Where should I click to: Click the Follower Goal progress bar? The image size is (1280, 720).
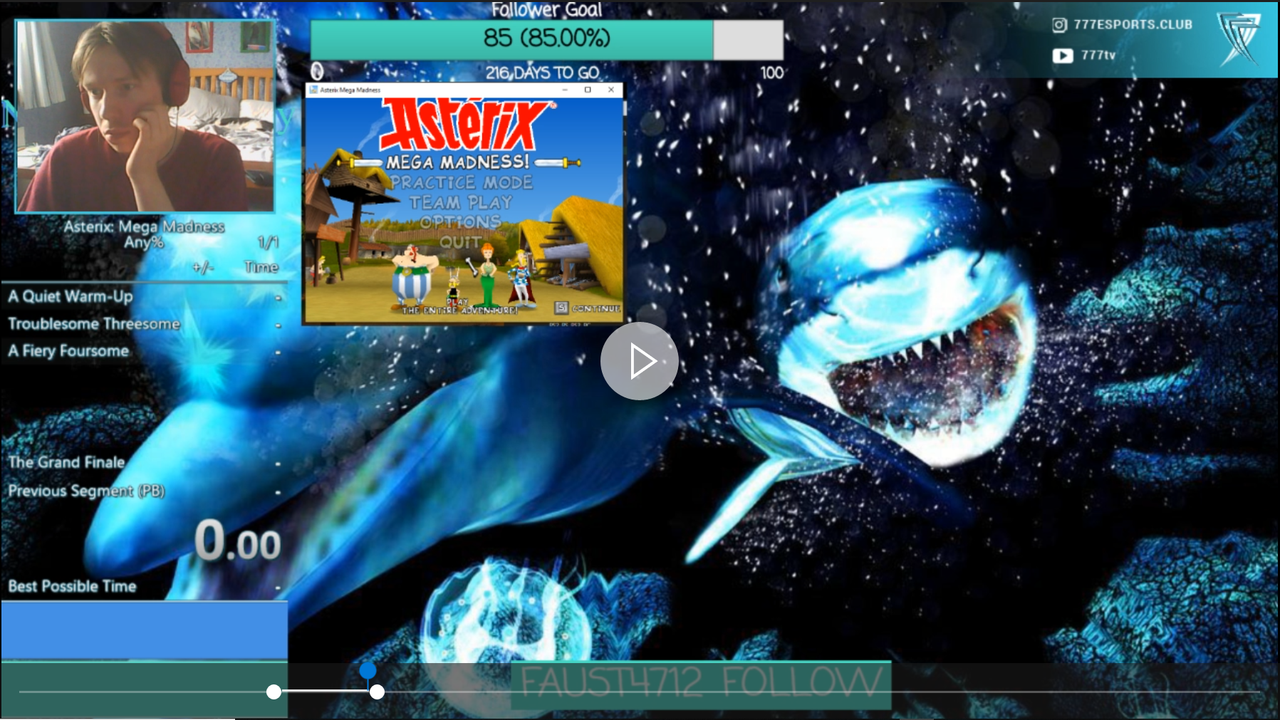(547, 40)
